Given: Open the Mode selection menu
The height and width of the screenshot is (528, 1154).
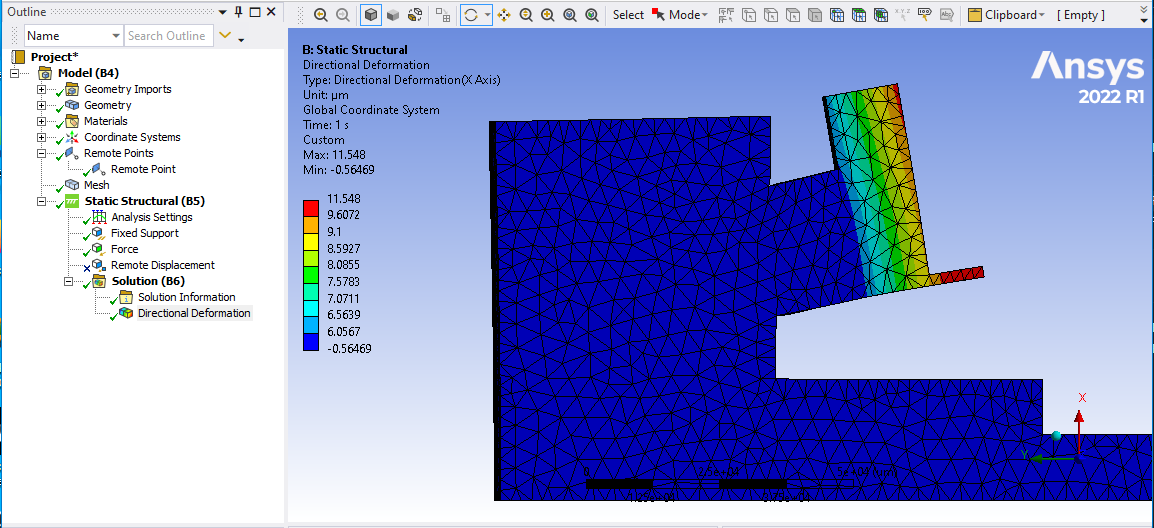Looking at the screenshot, I should point(686,15).
